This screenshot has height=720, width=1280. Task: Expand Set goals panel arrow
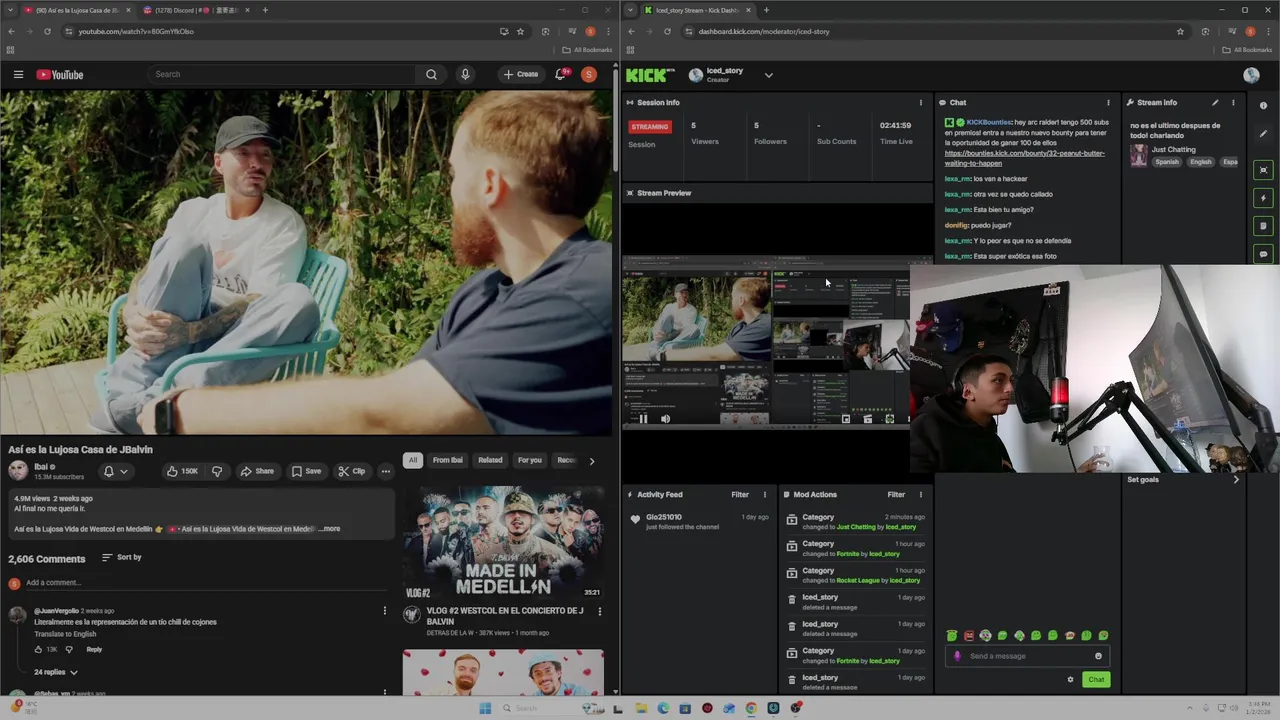(x=1236, y=479)
